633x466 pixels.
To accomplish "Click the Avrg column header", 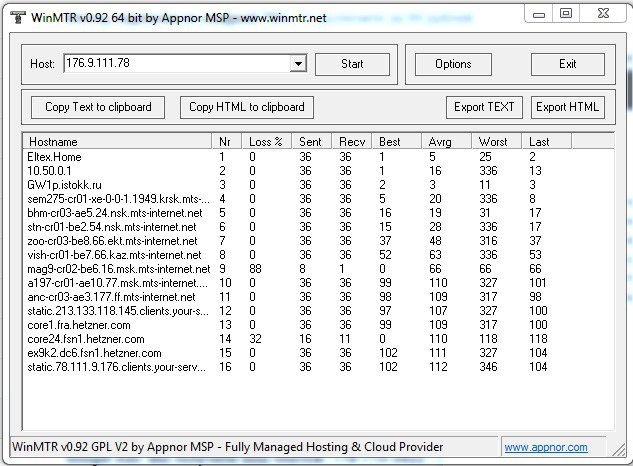I will [x=446, y=142].
